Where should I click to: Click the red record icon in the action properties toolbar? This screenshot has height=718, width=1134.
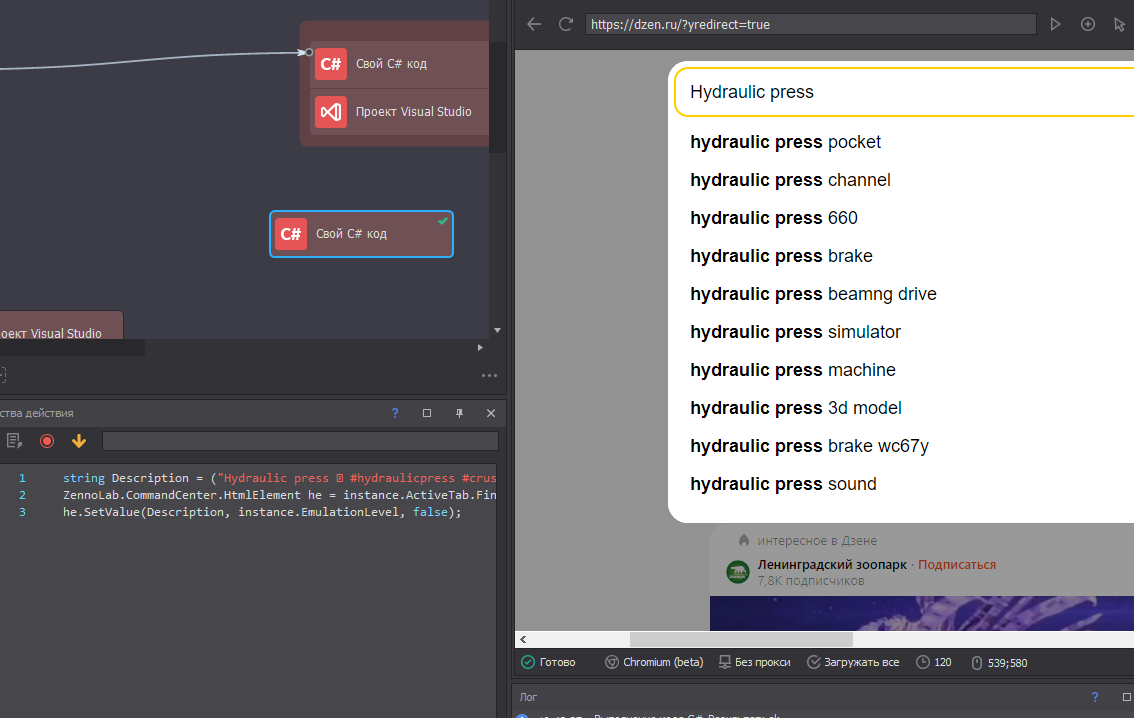(x=47, y=441)
